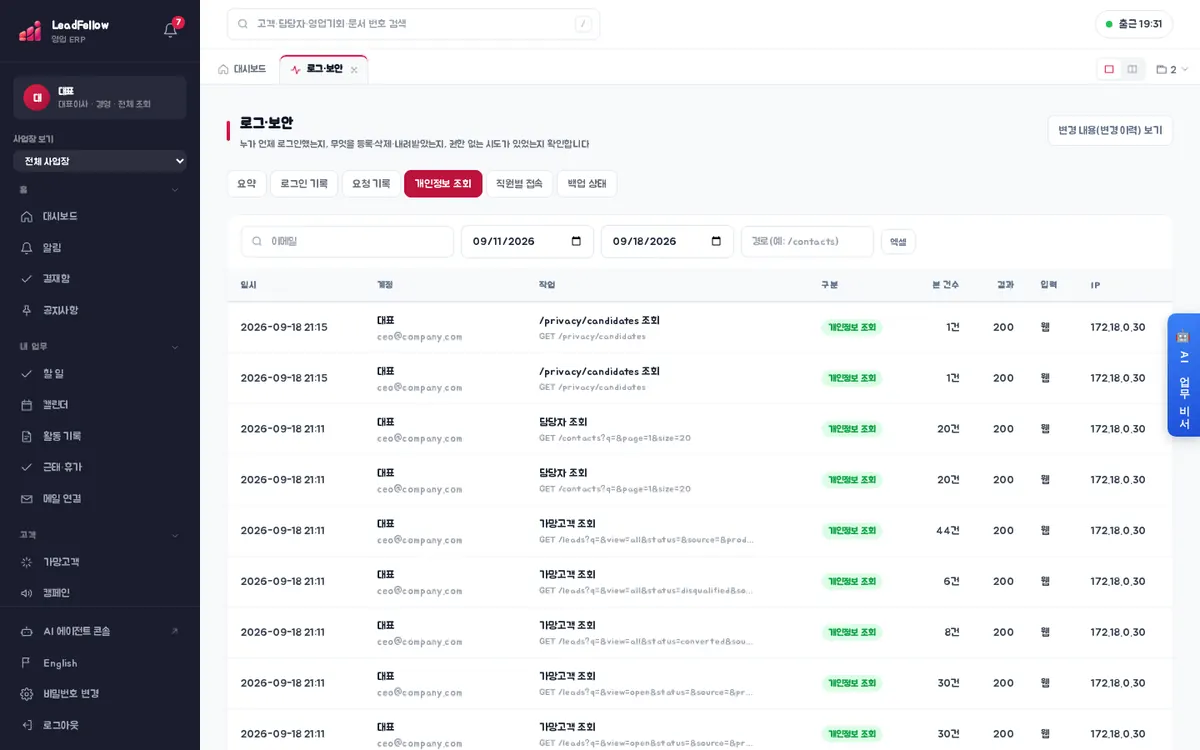This screenshot has height=750, width=1200.
Task: Click the 출근 19:31 status button
Action: (1134, 24)
